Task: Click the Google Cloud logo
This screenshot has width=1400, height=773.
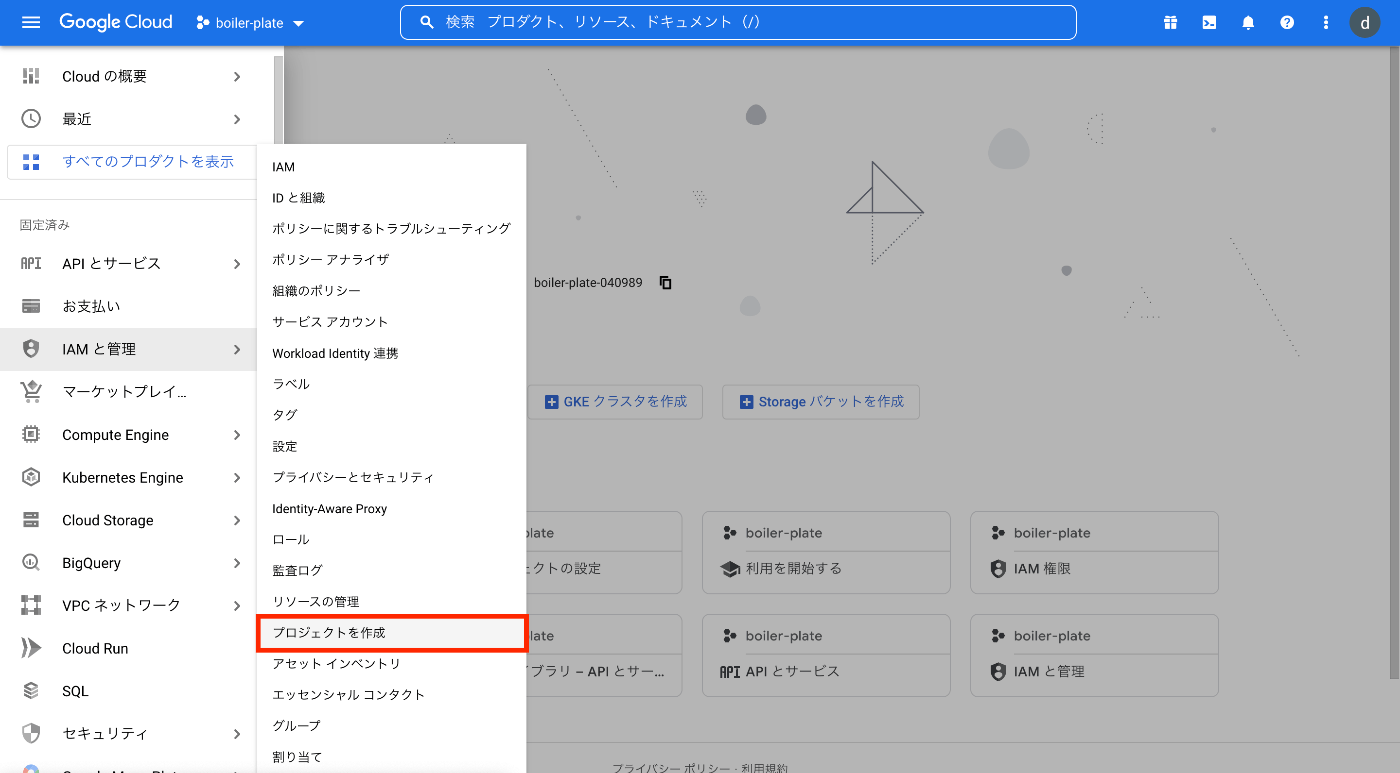Action: pyautogui.click(x=115, y=22)
